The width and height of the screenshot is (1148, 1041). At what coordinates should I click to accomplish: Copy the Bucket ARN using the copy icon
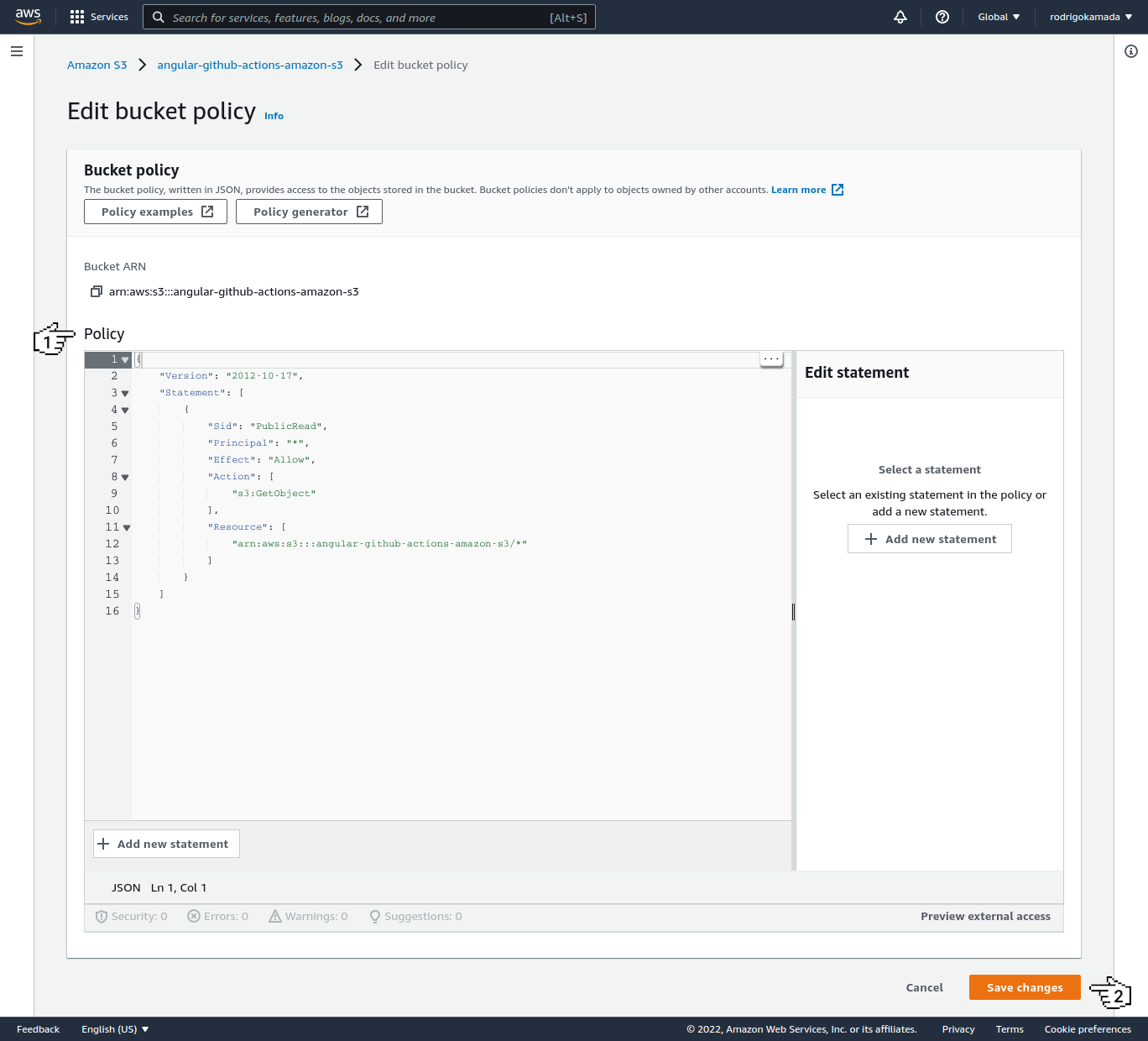97,291
